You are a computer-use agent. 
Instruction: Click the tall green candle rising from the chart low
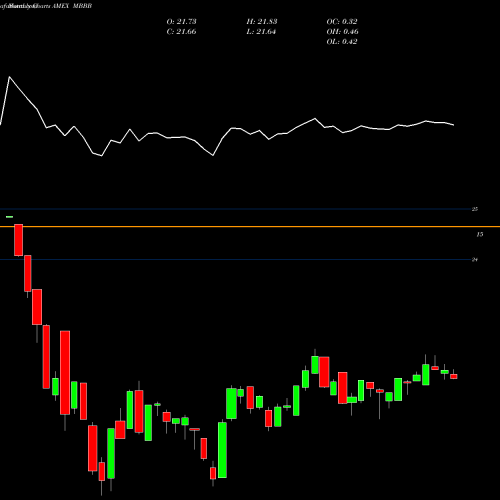point(222,450)
